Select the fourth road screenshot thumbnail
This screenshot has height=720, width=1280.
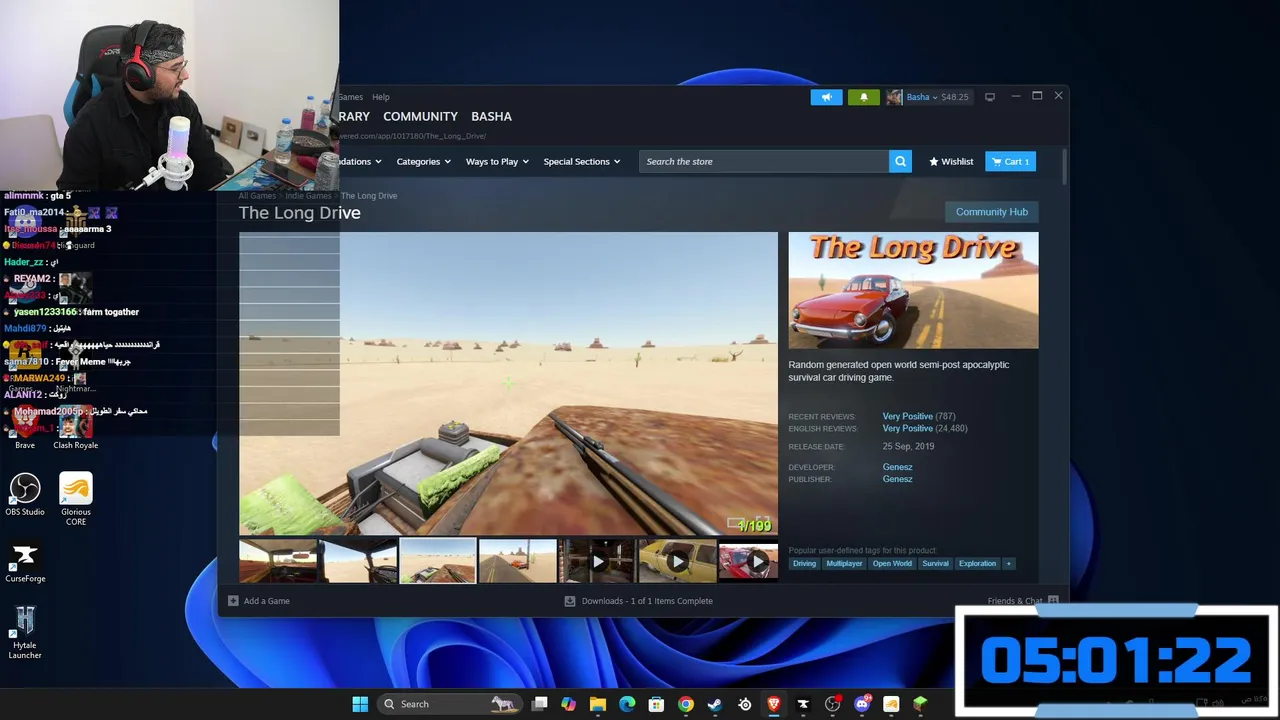(517, 561)
